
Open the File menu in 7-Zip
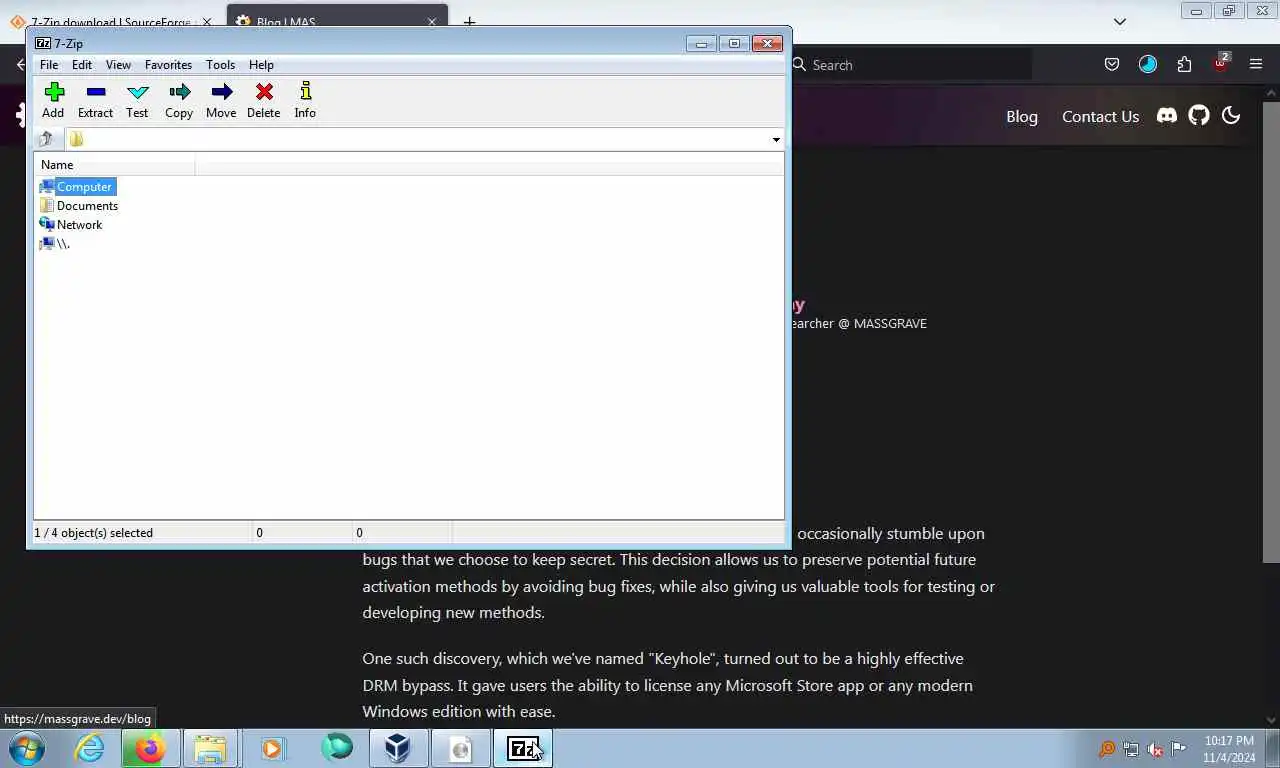tap(49, 65)
